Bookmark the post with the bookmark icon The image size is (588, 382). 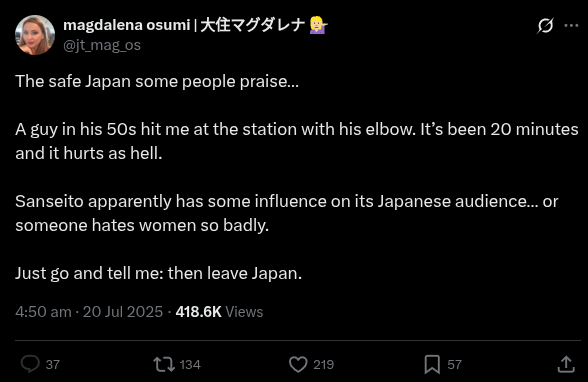point(432,364)
